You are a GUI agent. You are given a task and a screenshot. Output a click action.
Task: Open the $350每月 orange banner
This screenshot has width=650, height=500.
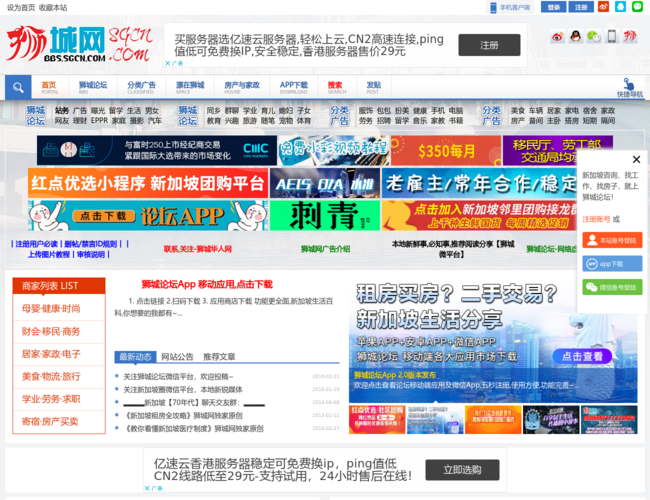pos(446,150)
